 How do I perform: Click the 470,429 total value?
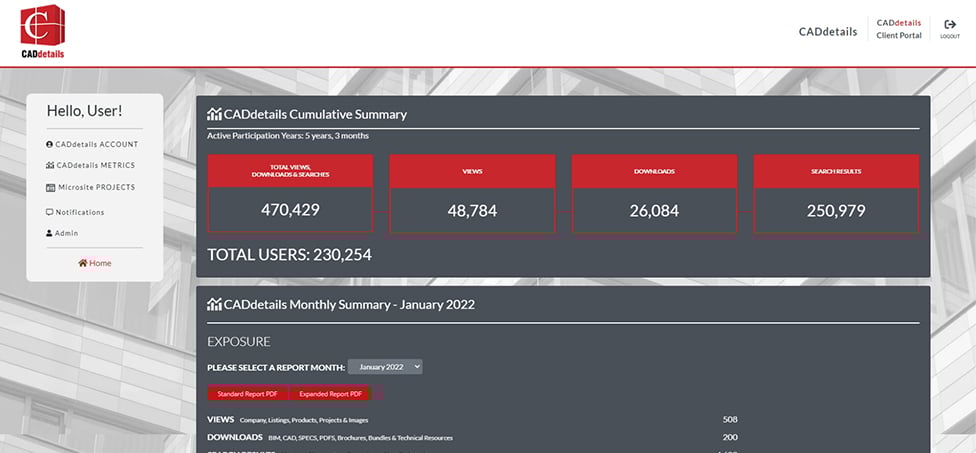290,210
